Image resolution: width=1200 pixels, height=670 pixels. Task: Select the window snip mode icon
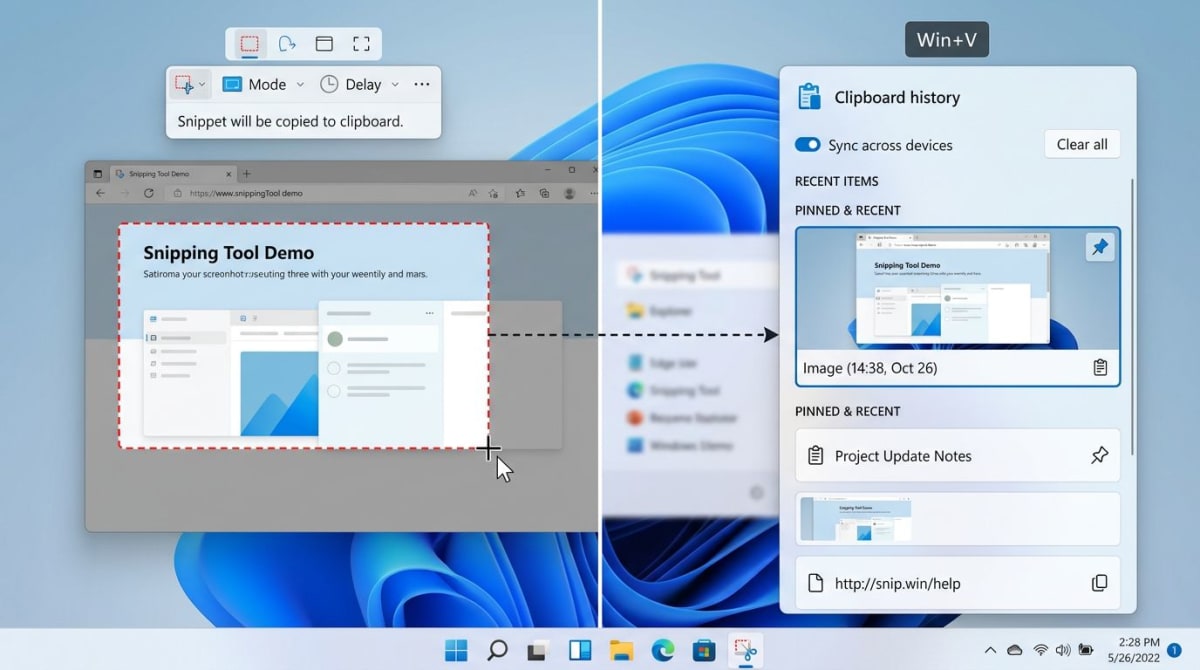324,43
